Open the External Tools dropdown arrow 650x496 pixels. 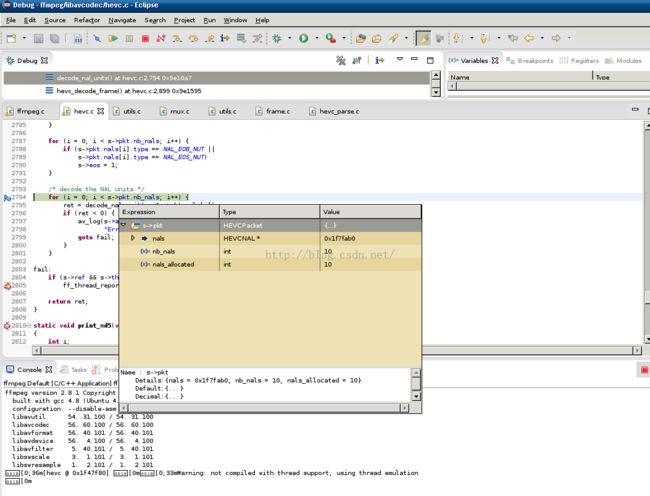(x=344, y=38)
